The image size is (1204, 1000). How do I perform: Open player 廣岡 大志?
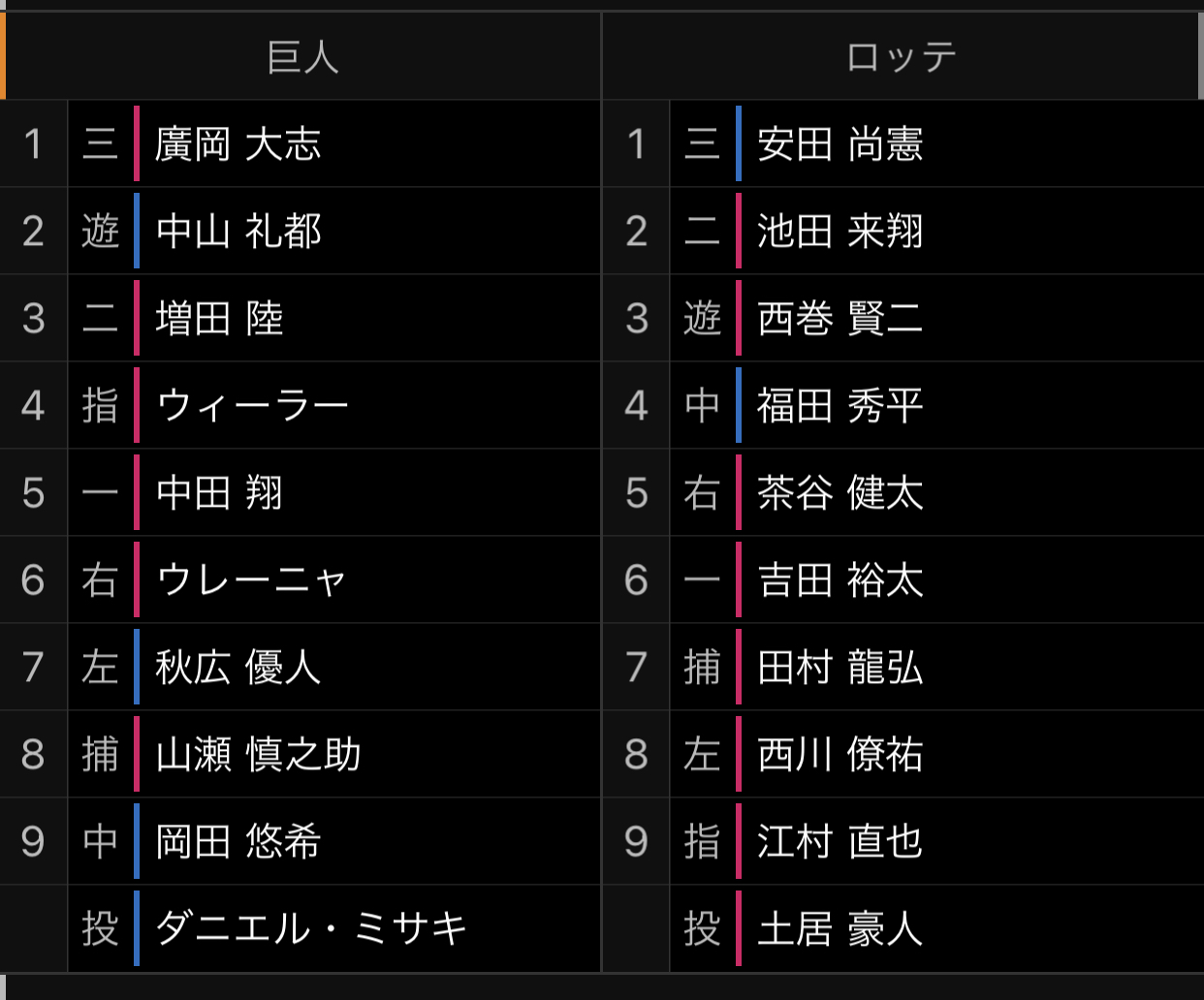click(x=238, y=144)
